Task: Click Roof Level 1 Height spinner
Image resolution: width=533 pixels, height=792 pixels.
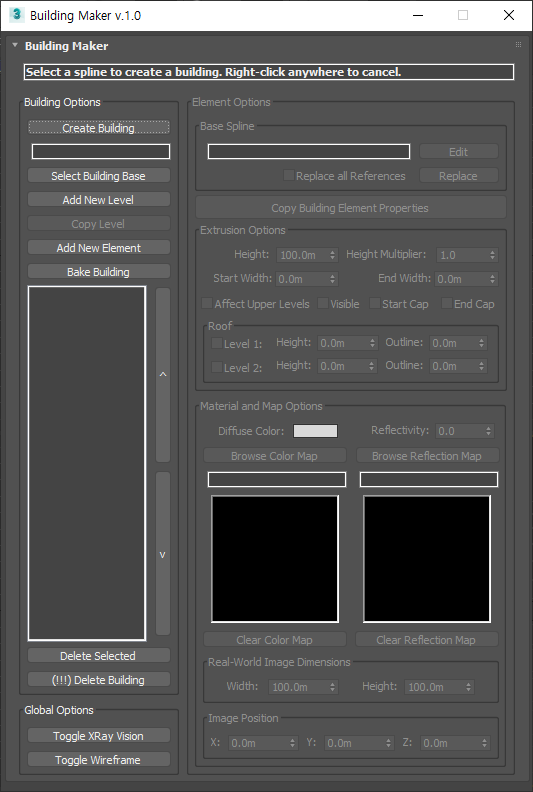Action: (372, 343)
